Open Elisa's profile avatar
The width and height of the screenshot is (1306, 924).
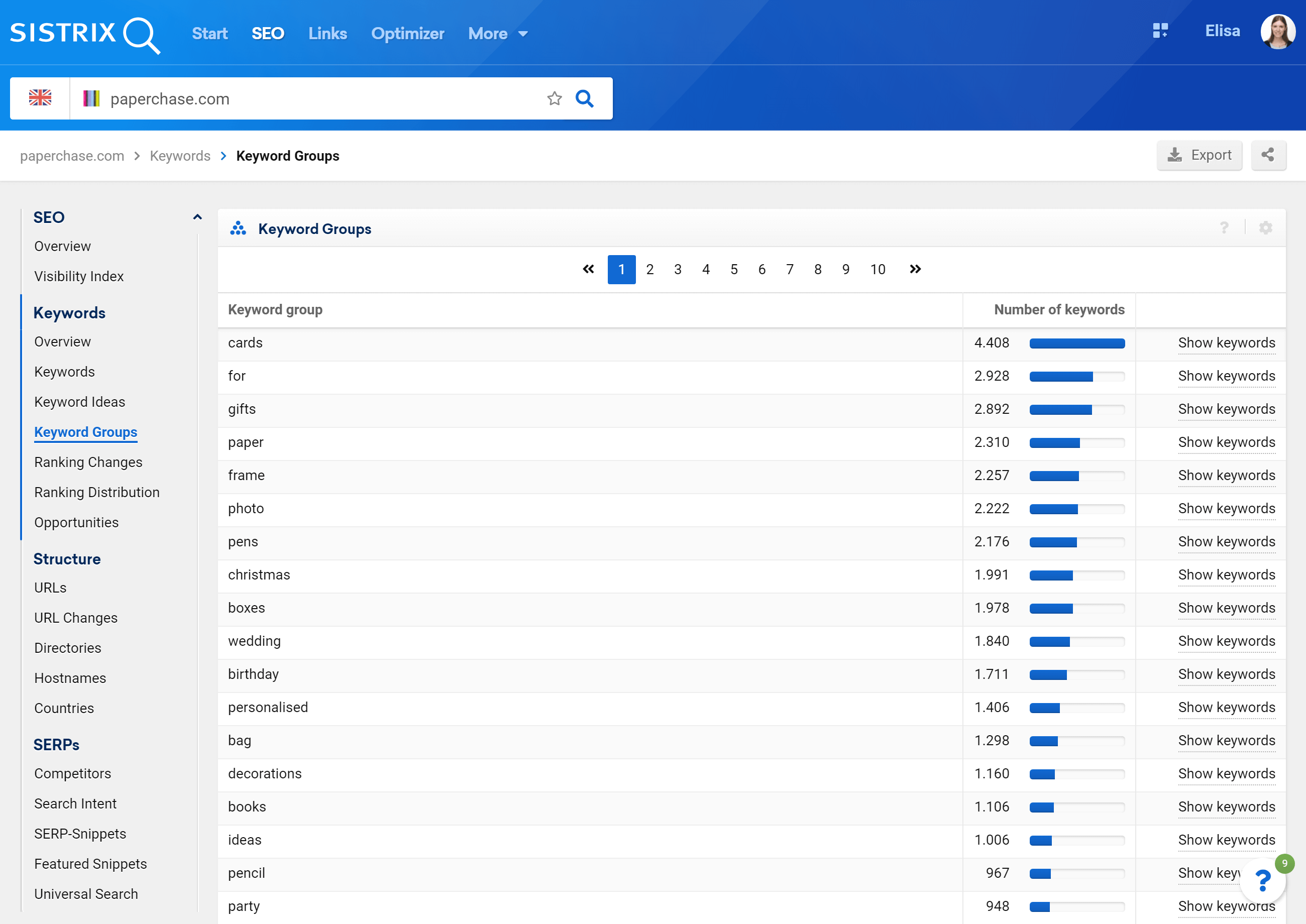point(1277,32)
